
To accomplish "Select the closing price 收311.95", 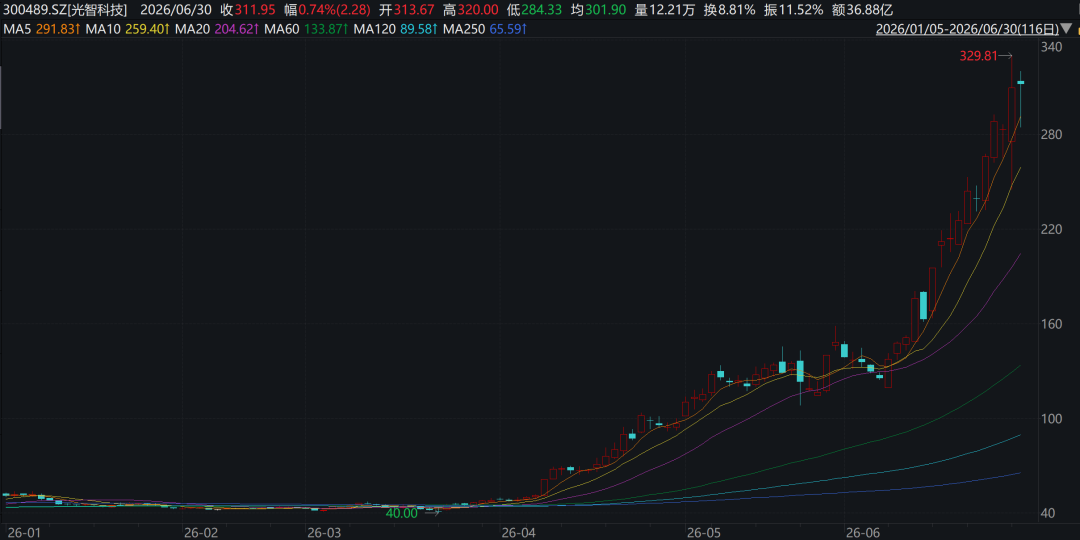I will point(246,10).
